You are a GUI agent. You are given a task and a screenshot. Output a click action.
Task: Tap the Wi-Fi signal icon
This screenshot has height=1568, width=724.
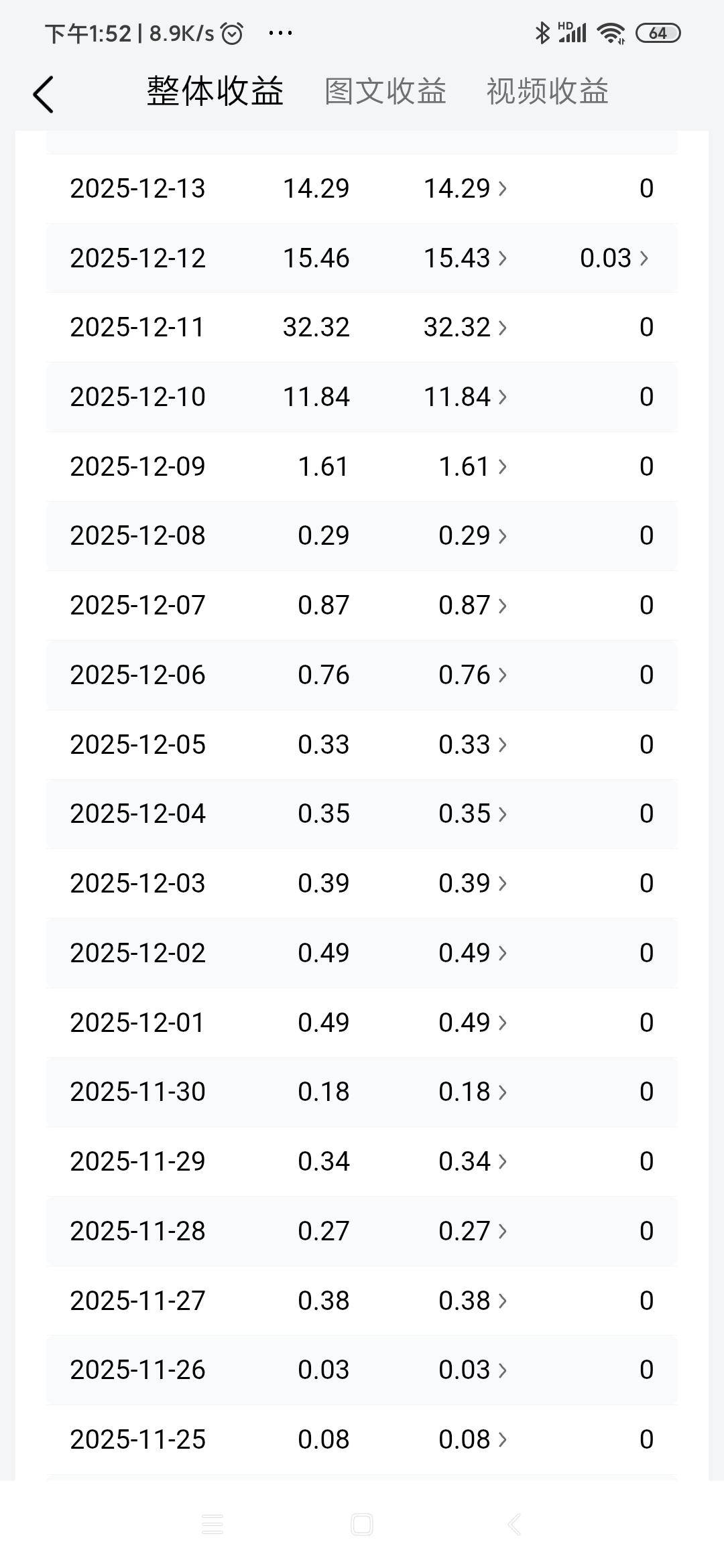[611, 33]
